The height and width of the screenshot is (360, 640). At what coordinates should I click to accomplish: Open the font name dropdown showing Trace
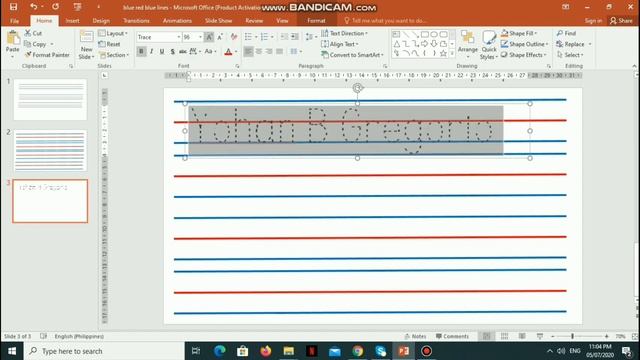coord(178,37)
